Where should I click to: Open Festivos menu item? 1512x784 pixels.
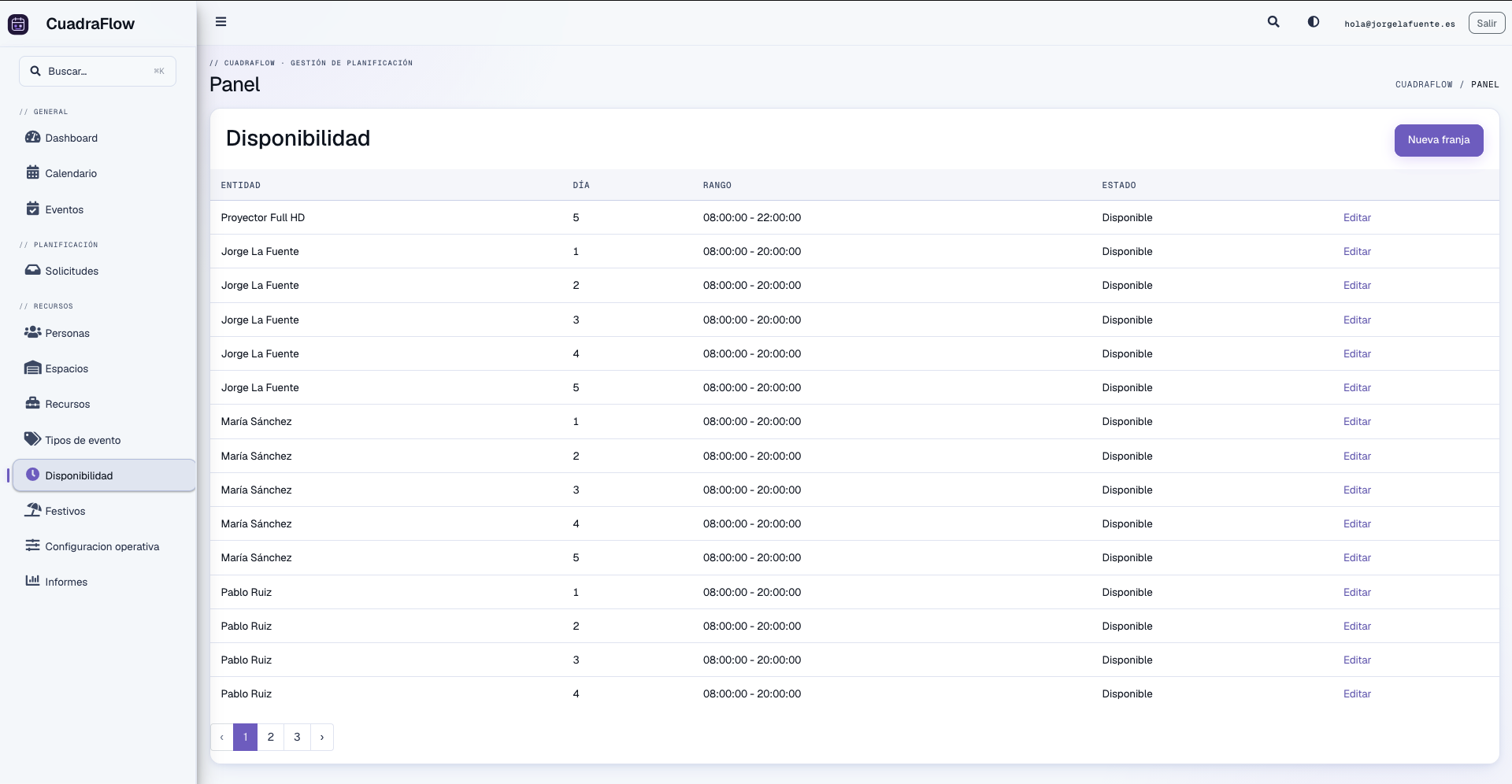(x=104, y=511)
